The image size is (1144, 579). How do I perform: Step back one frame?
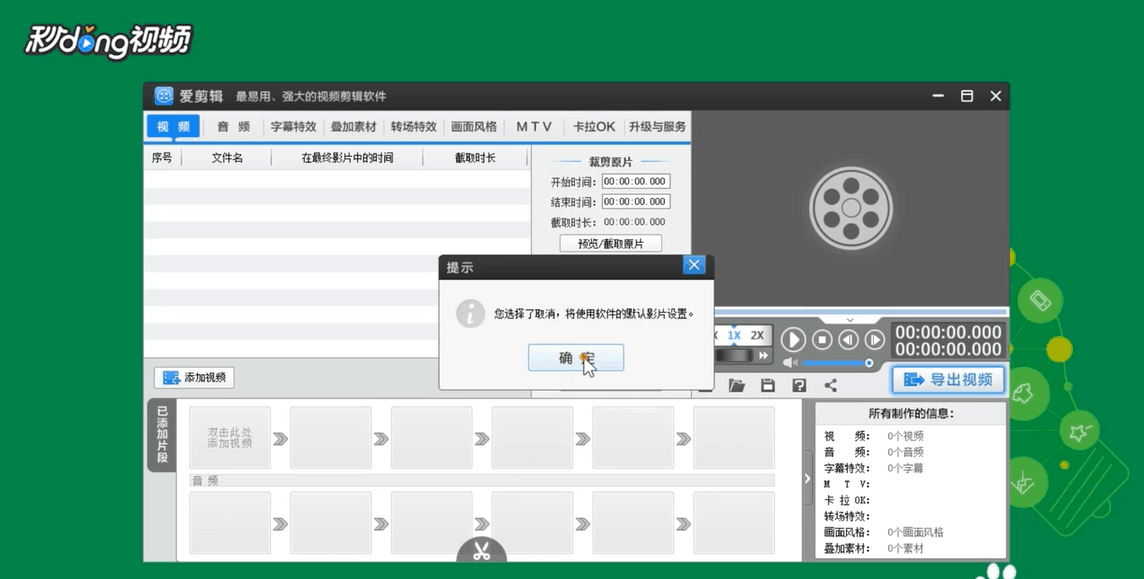pyautogui.click(x=848, y=340)
